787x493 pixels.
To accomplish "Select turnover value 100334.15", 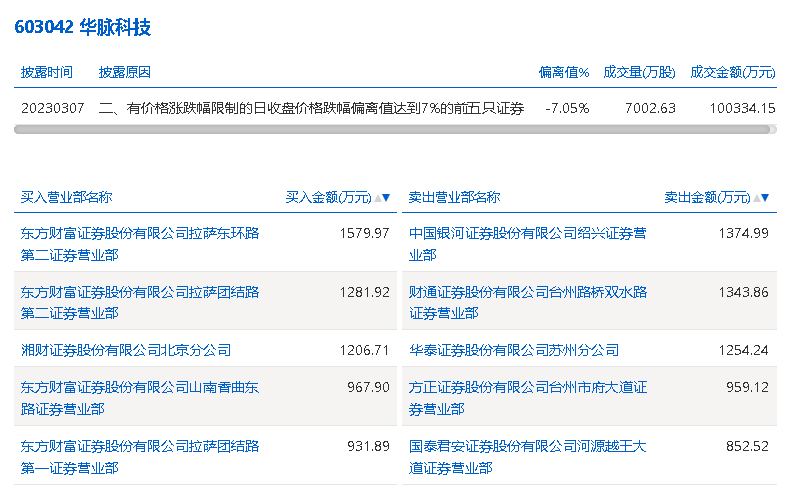I will 742,108.
